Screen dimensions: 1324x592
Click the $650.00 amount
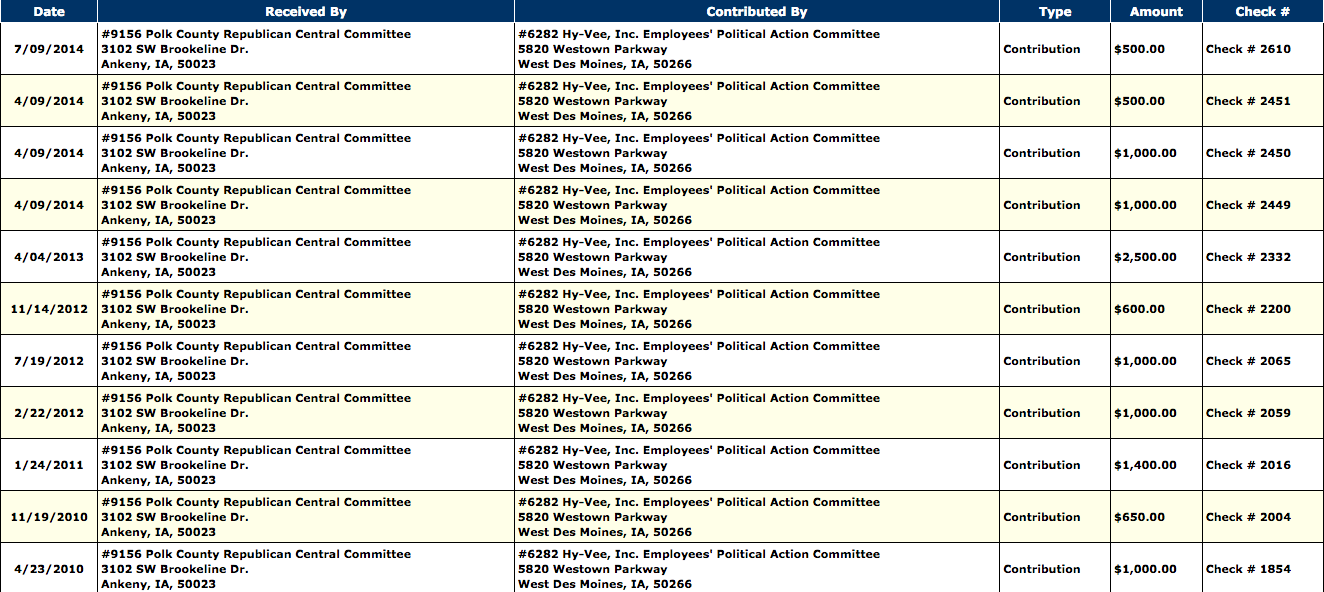[x=1139, y=517]
